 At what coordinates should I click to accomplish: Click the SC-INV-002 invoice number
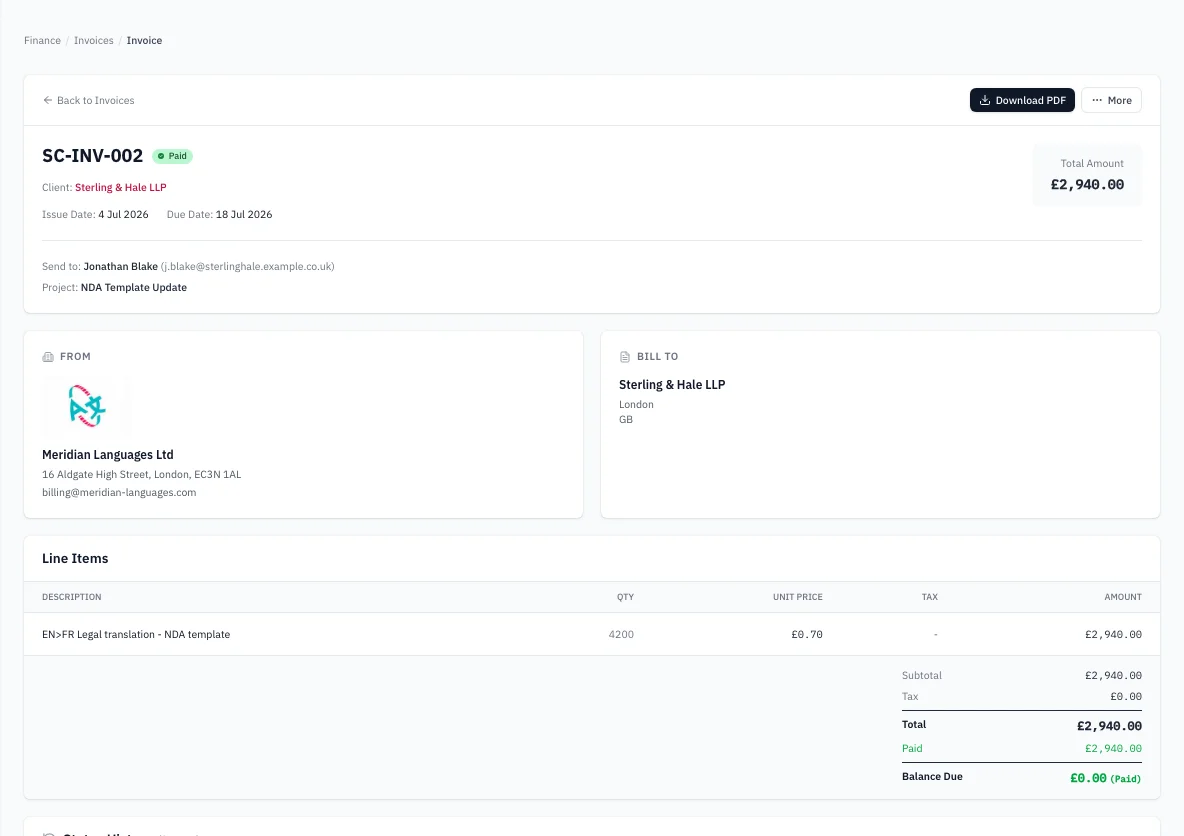(x=92, y=156)
